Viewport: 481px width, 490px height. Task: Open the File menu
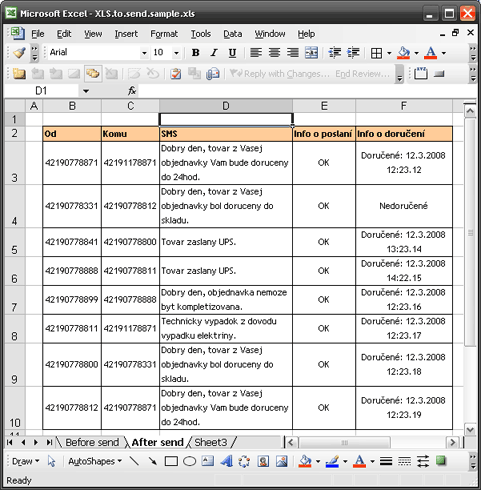point(38,34)
